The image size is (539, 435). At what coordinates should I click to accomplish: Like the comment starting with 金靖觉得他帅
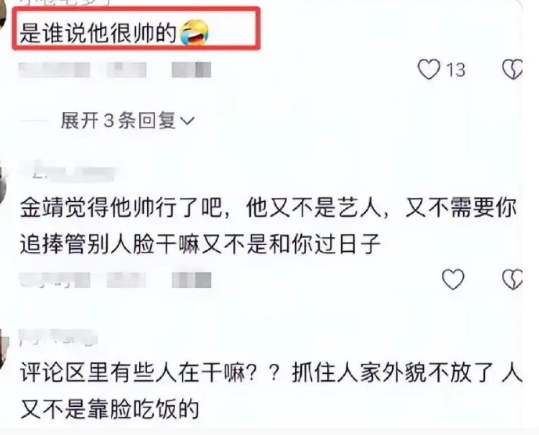tap(453, 279)
